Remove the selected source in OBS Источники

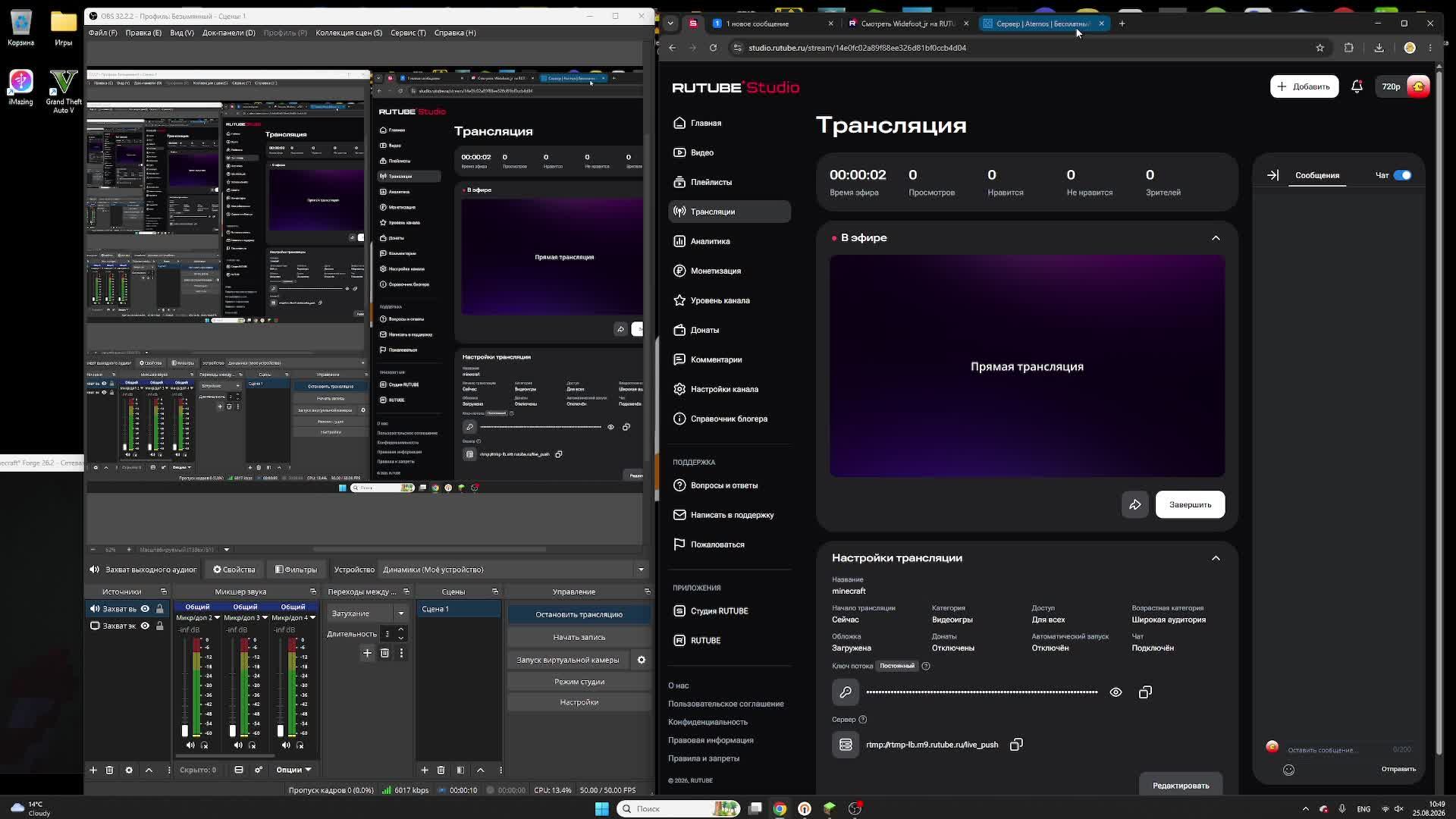pos(109,770)
